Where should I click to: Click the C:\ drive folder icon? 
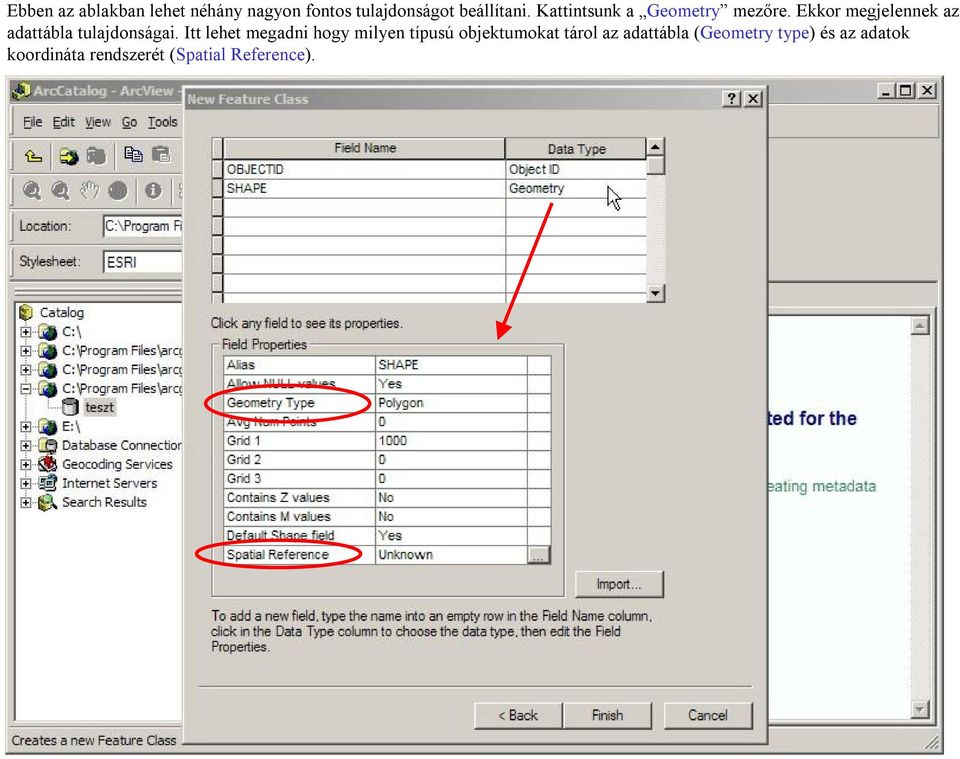pos(47,332)
